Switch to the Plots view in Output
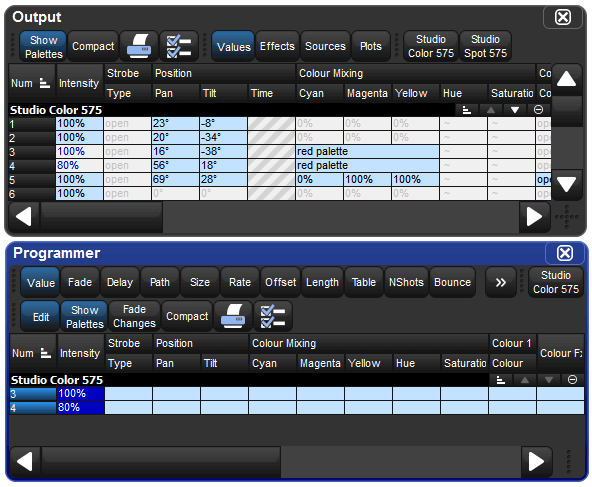The image size is (592, 487). coord(370,46)
